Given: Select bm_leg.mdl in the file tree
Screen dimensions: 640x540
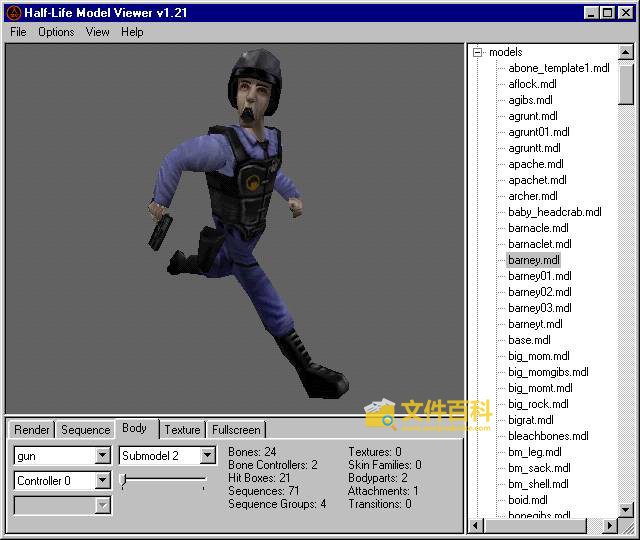Looking at the screenshot, I should click(x=535, y=452).
